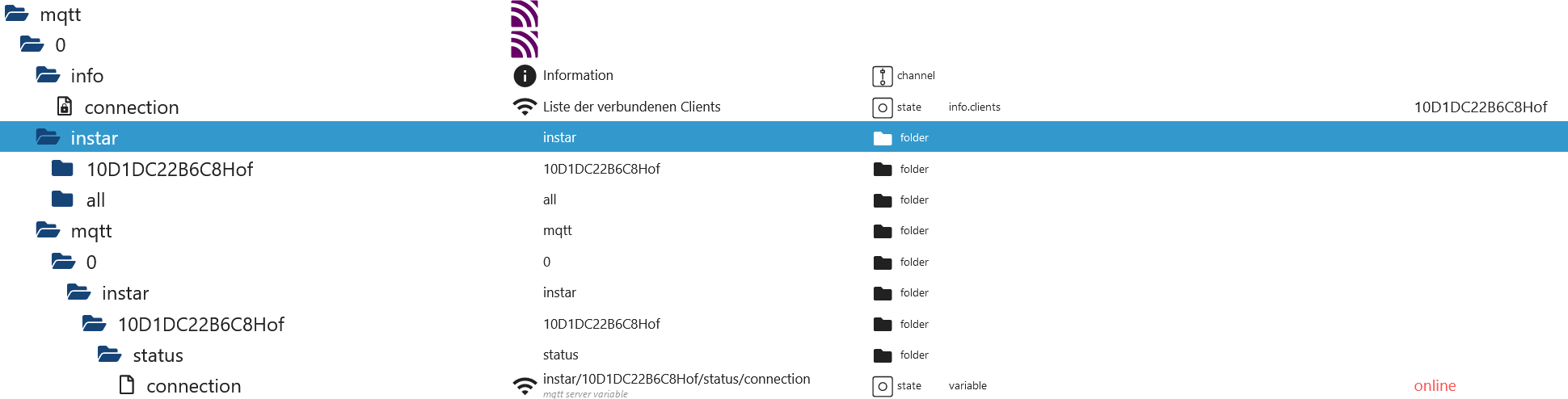Click the state type icon in the info.clients row
Viewport: 1568px width, 399px height.
[883, 107]
